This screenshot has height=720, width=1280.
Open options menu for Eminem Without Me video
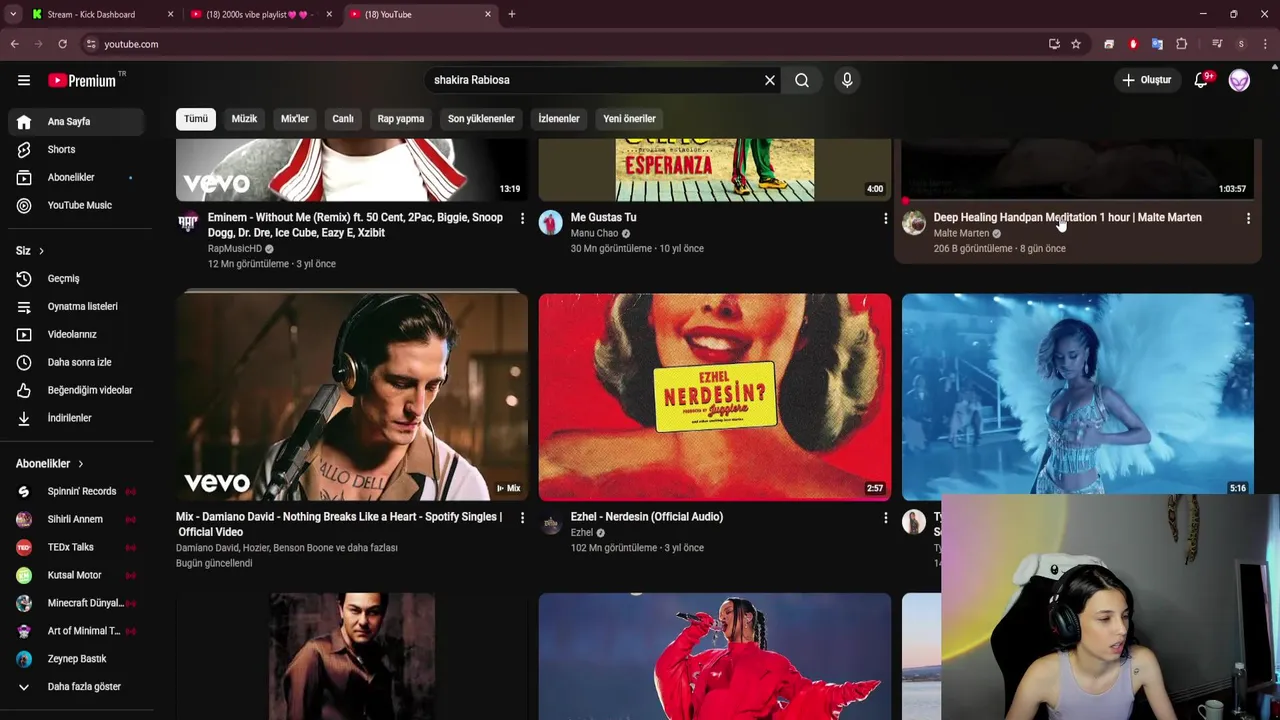pos(522,218)
